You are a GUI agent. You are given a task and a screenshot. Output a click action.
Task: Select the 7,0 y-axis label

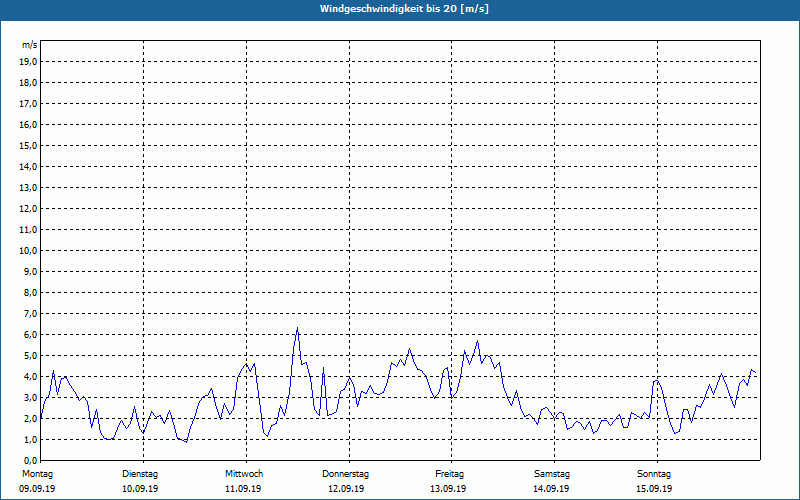pos(29,314)
